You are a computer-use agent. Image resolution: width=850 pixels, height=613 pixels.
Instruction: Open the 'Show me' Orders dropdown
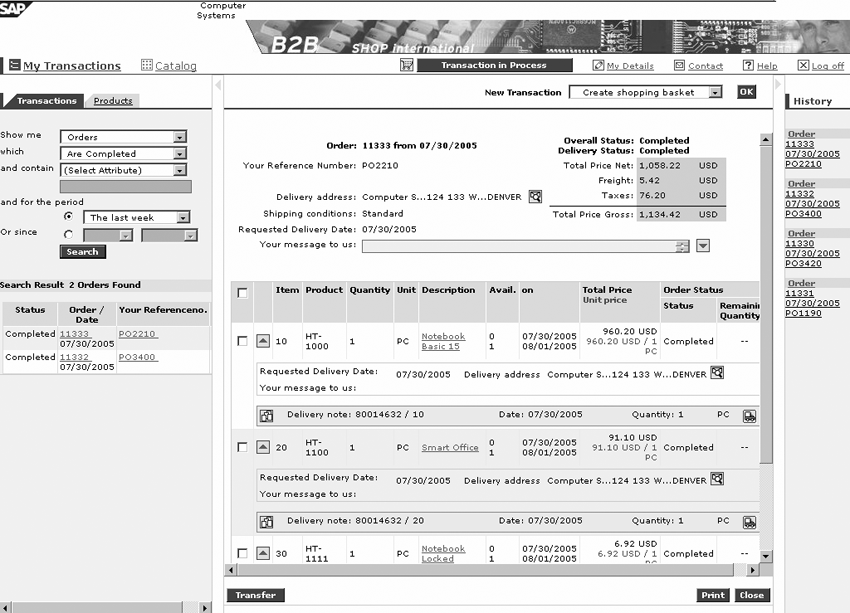(x=180, y=137)
